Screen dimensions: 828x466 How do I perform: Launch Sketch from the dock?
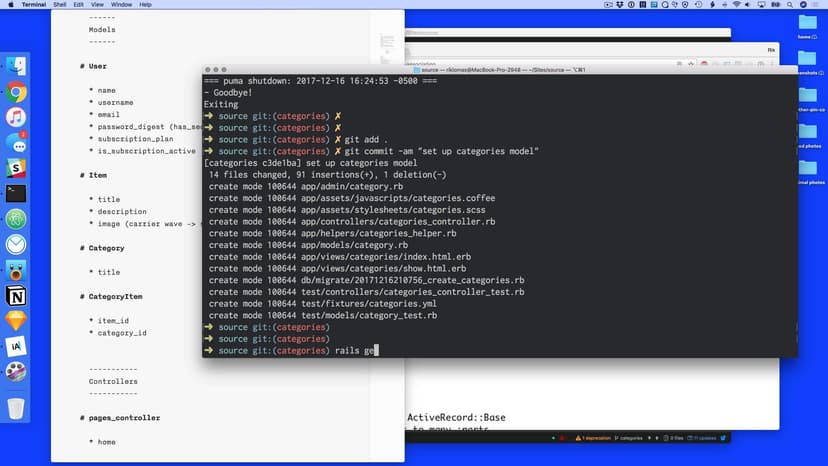click(16, 321)
